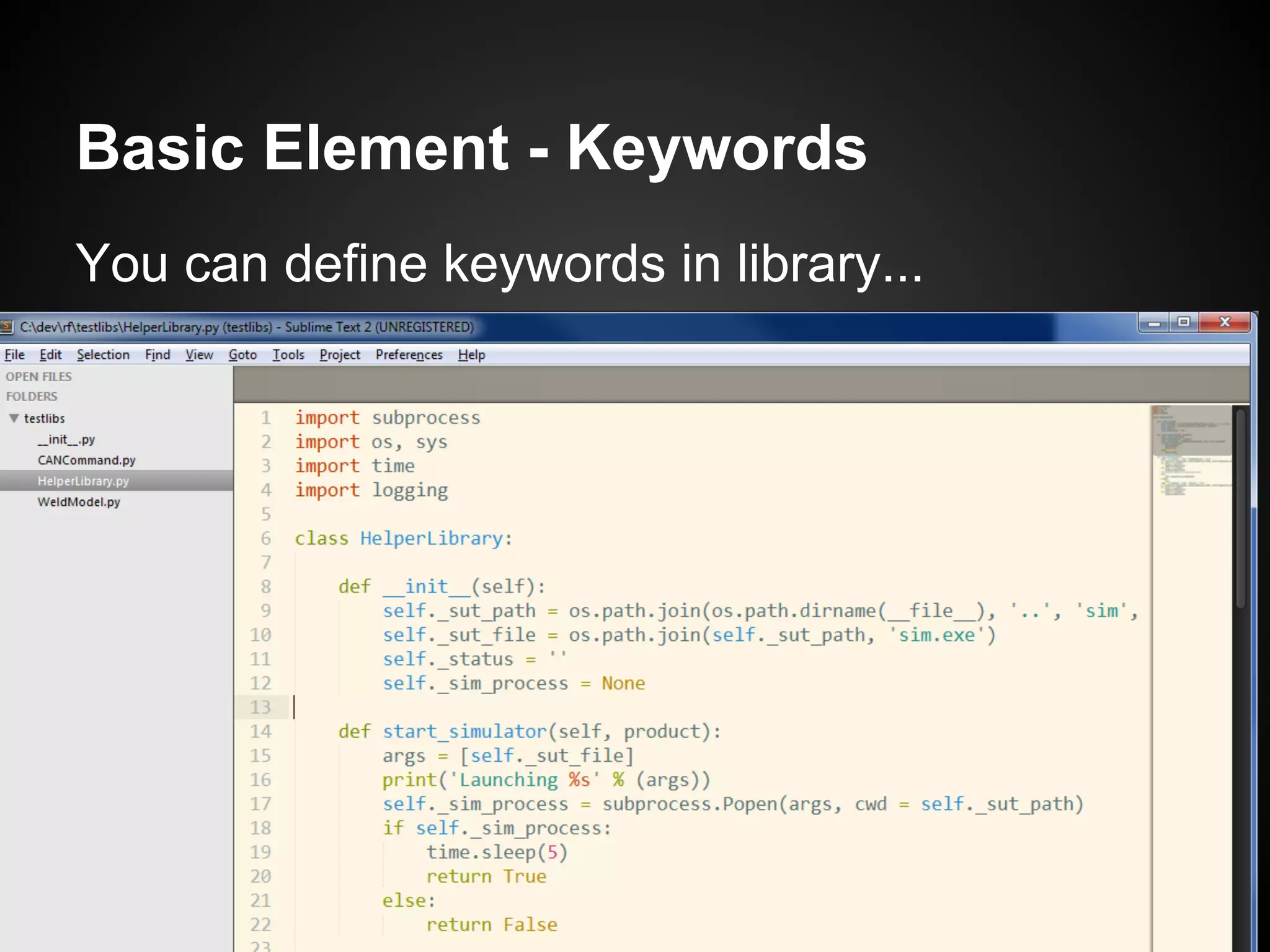Screen dimensions: 1270x952
Task: Click the vertical scrollbar thumb
Action: pos(1240,508)
